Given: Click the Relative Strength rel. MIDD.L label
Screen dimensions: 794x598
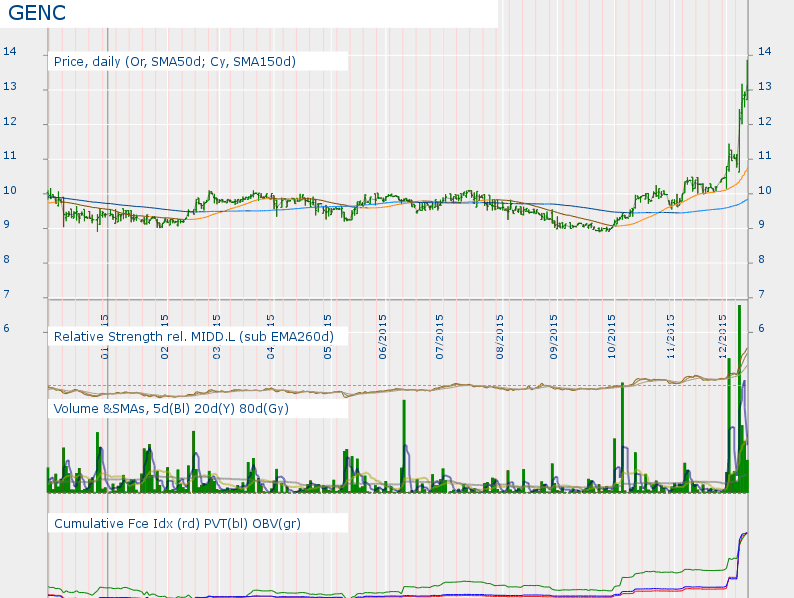Looking at the screenshot, I should (x=193, y=337).
